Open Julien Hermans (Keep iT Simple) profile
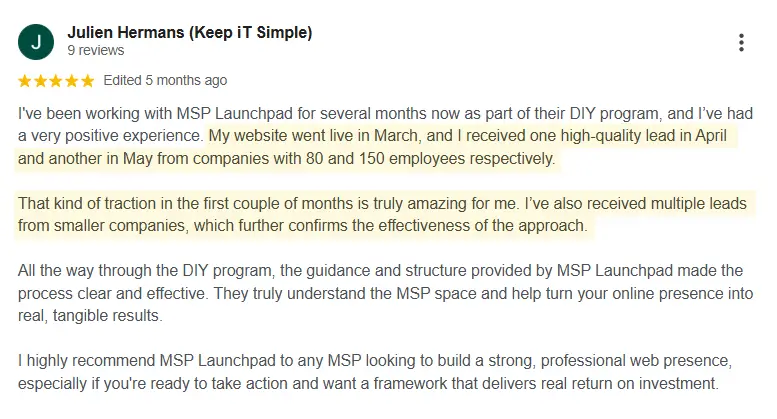The width and height of the screenshot is (777, 419). 189,32
